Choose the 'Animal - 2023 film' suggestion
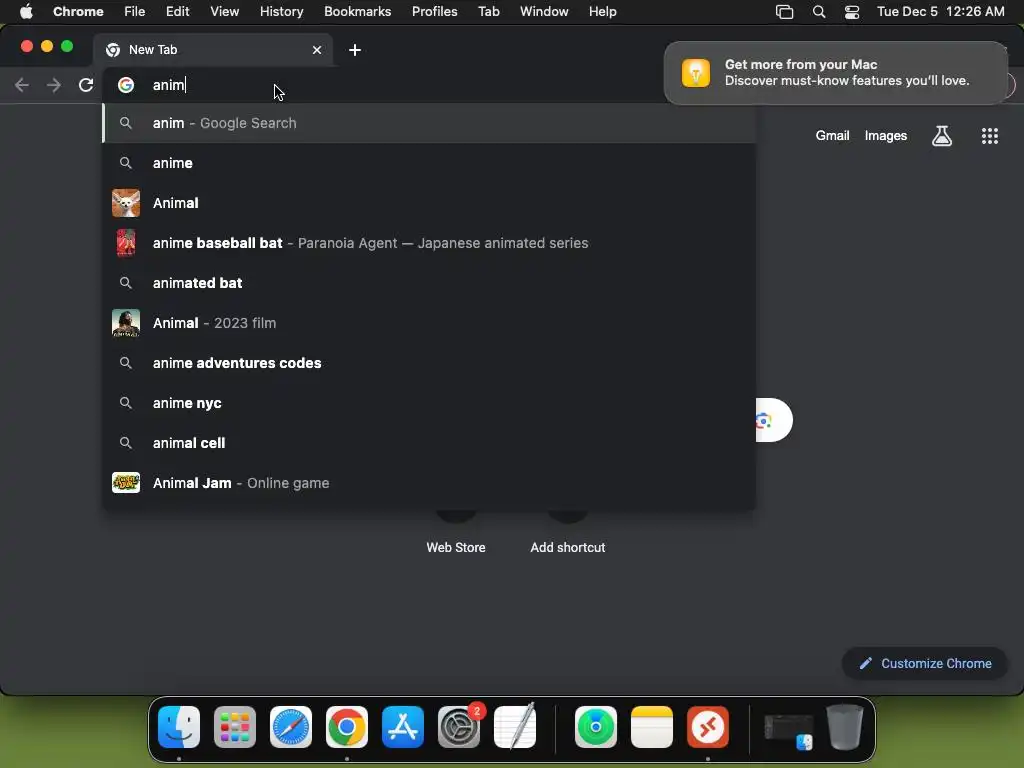This screenshot has width=1024, height=768. pyautogui.click(x=429, y=323)
